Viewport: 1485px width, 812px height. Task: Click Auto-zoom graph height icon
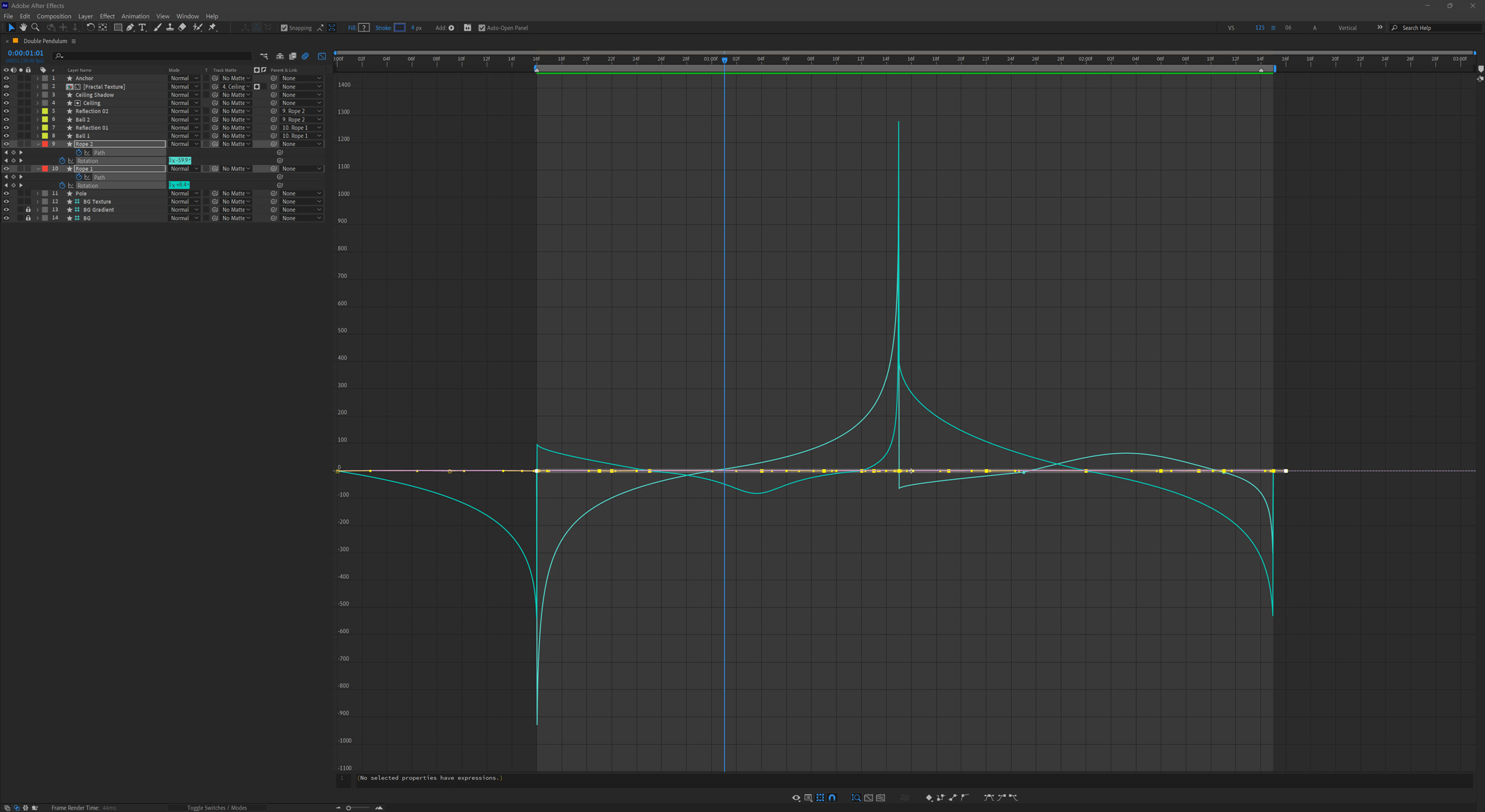click(x=856, y=797)
